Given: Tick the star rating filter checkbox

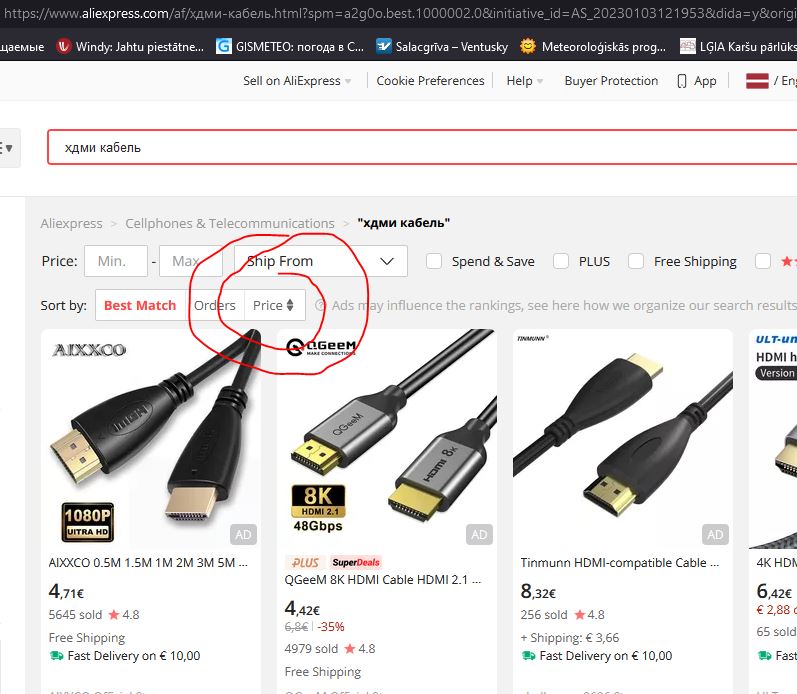Looking at the screenshot, I should [x=763, y=261].
